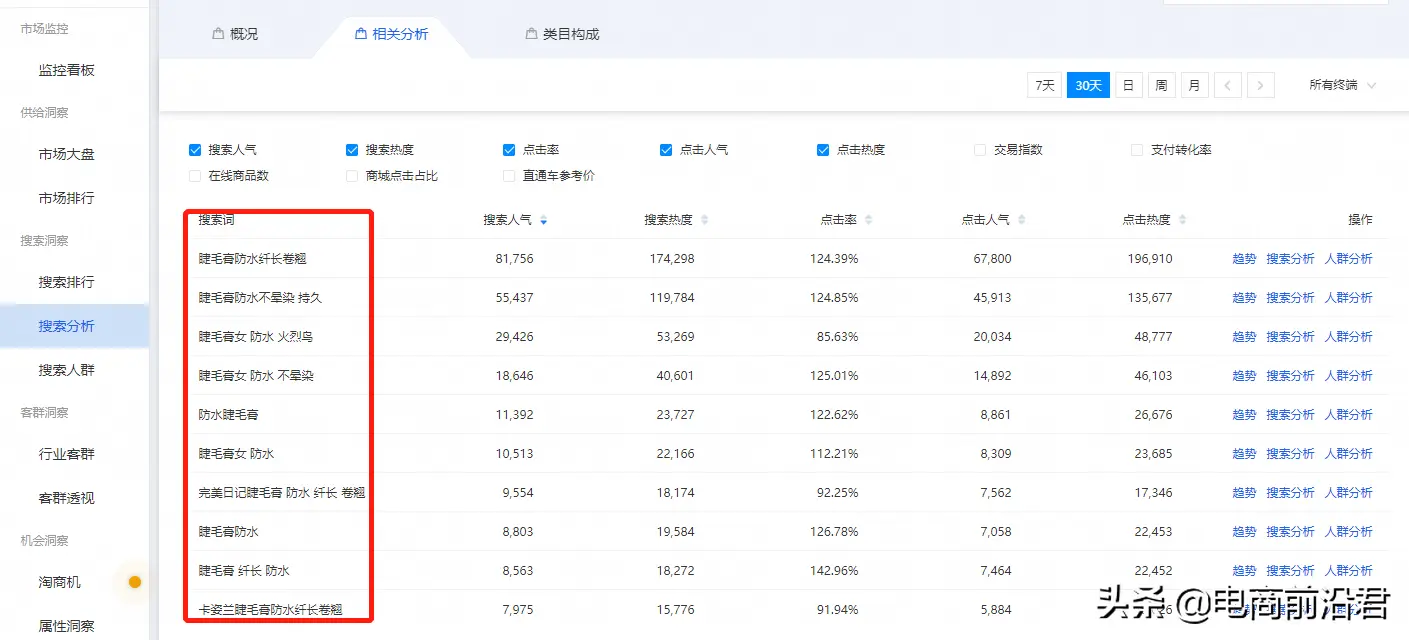Uncheck 点击人气 checkbox
1409x640 pixels.
point(666,150)
